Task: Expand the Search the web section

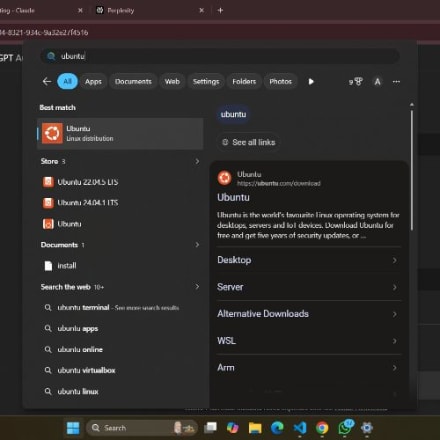Action: pos(197,287)
